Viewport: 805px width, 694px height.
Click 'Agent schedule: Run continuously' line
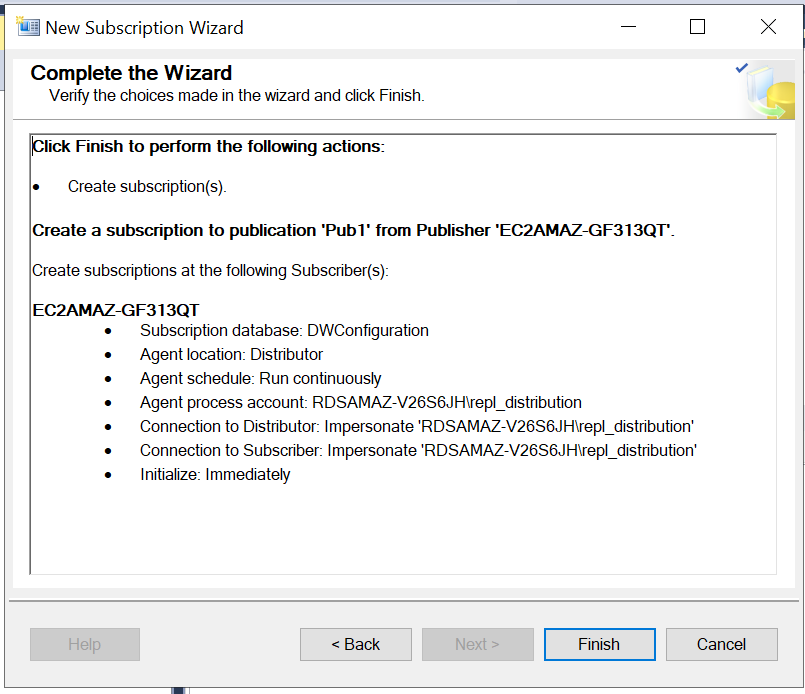[x=261, y=379]
